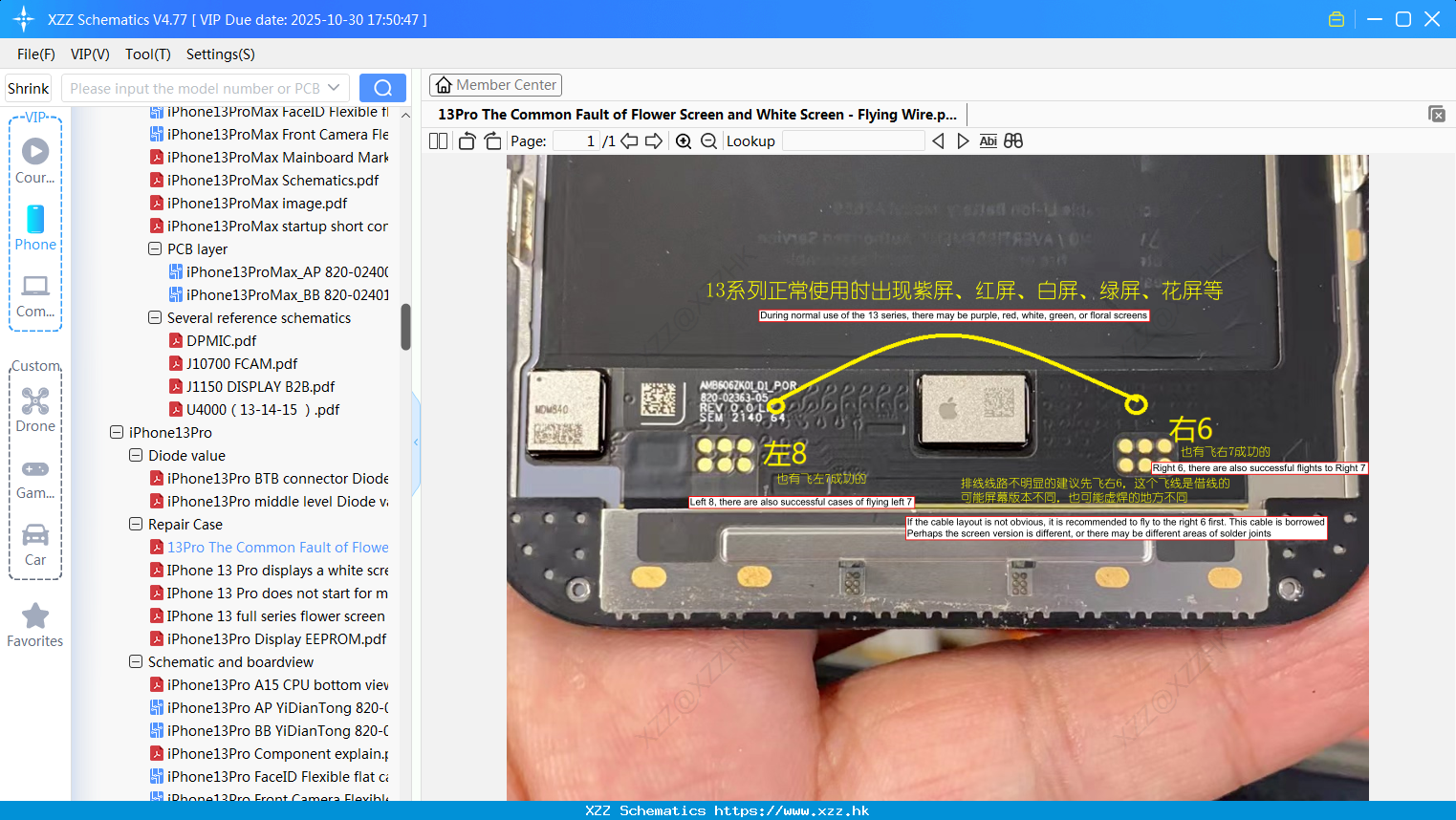Viewport: 1456px width, 820px height.
Task: Select the 13Pro Common Fault document tab
Action: click(697, 115)
